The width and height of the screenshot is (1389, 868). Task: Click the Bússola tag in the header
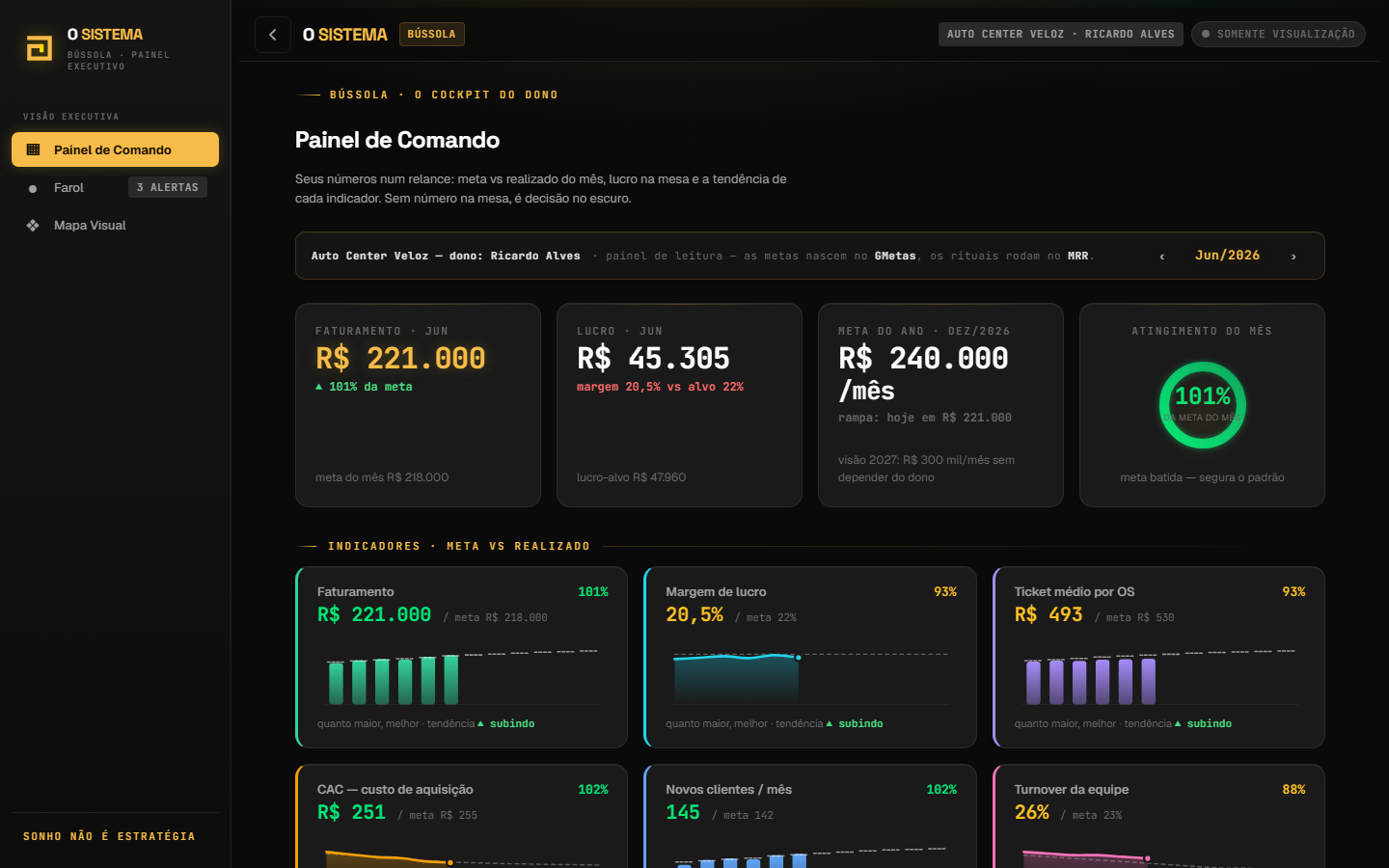tap(431, 34)
